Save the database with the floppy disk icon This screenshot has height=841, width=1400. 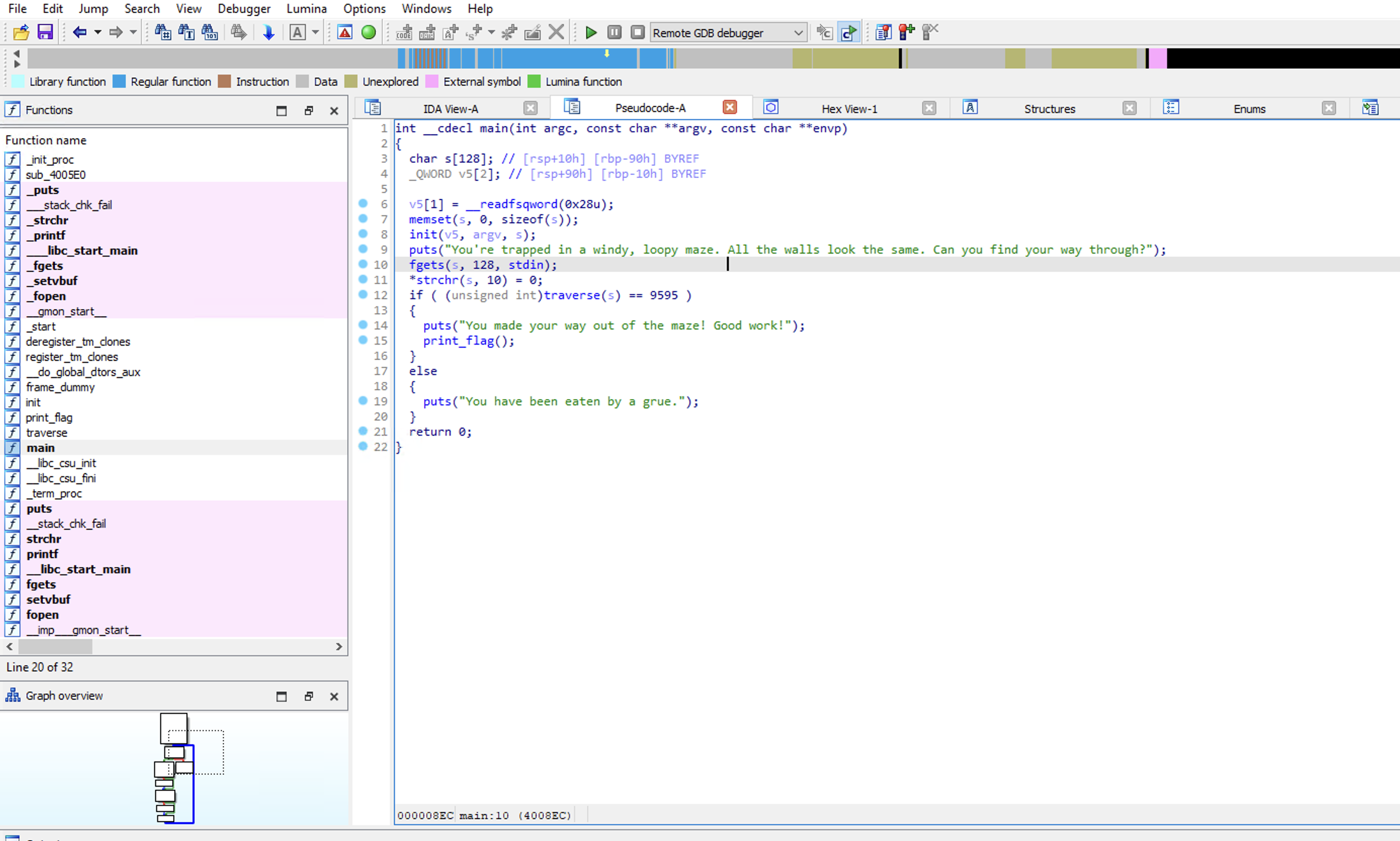[45, 32]
